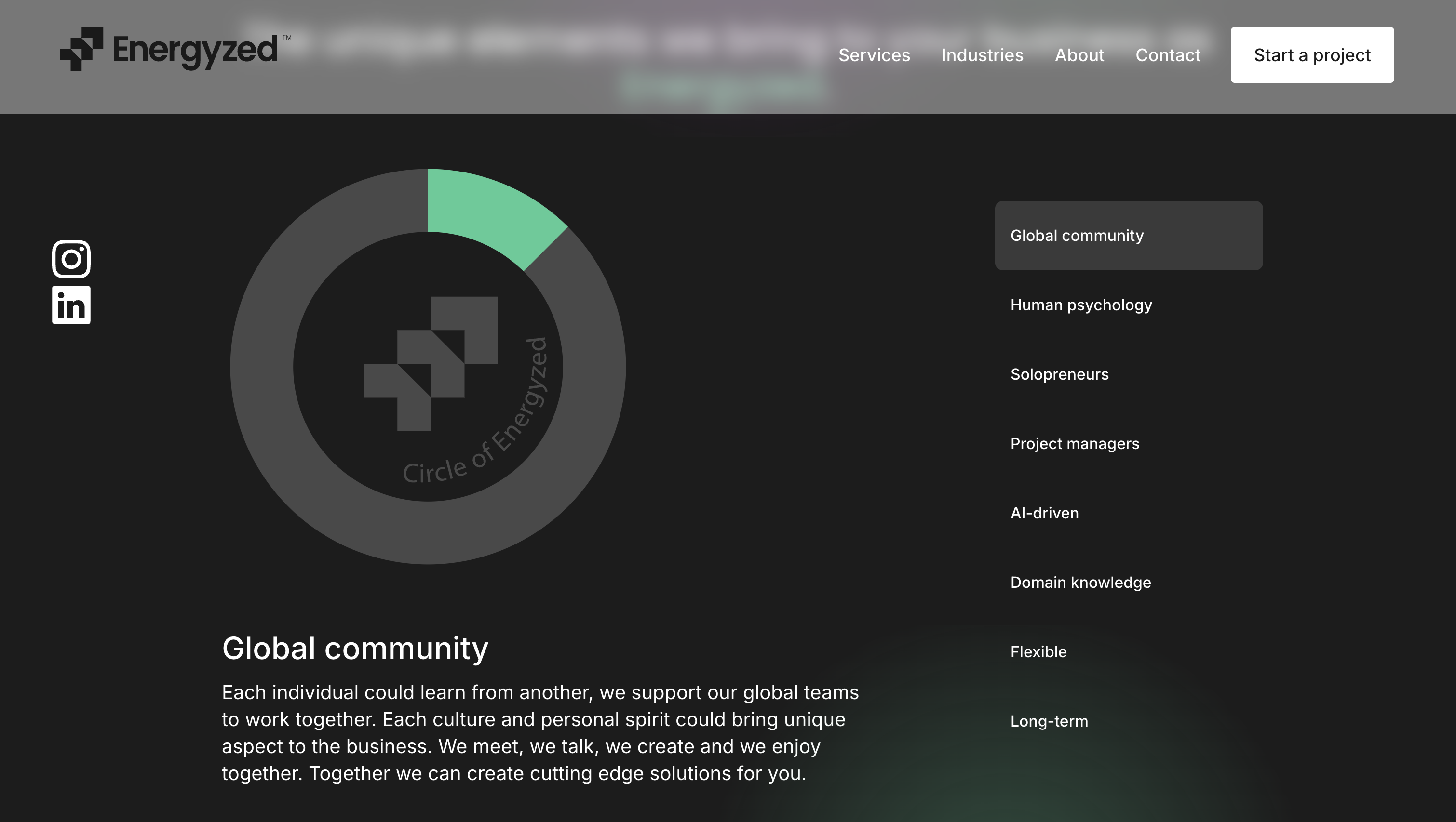
Task: Click the Energyzed logo in header
Action: coord(175,50)
